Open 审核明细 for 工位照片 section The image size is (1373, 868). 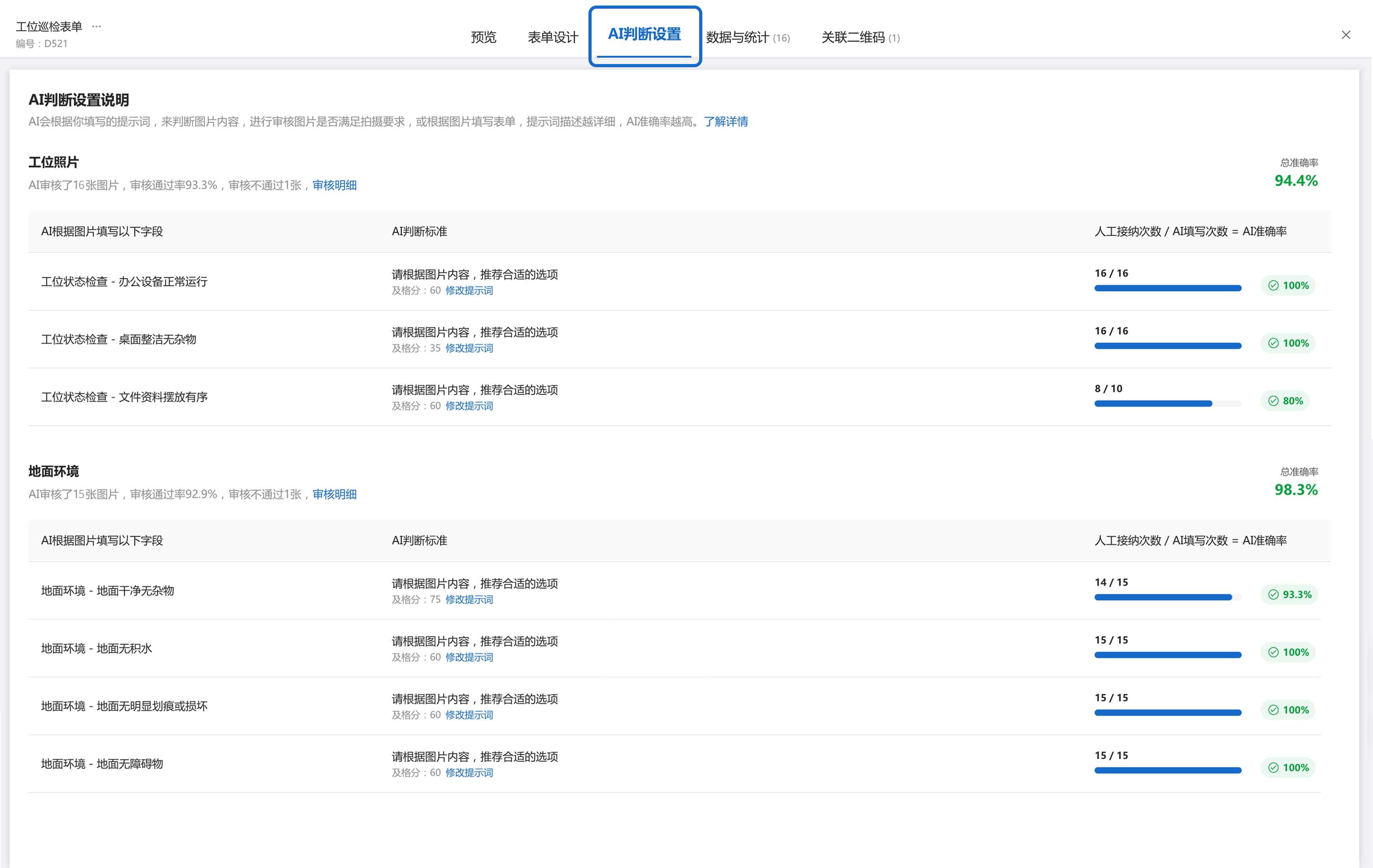click(334, 185)
